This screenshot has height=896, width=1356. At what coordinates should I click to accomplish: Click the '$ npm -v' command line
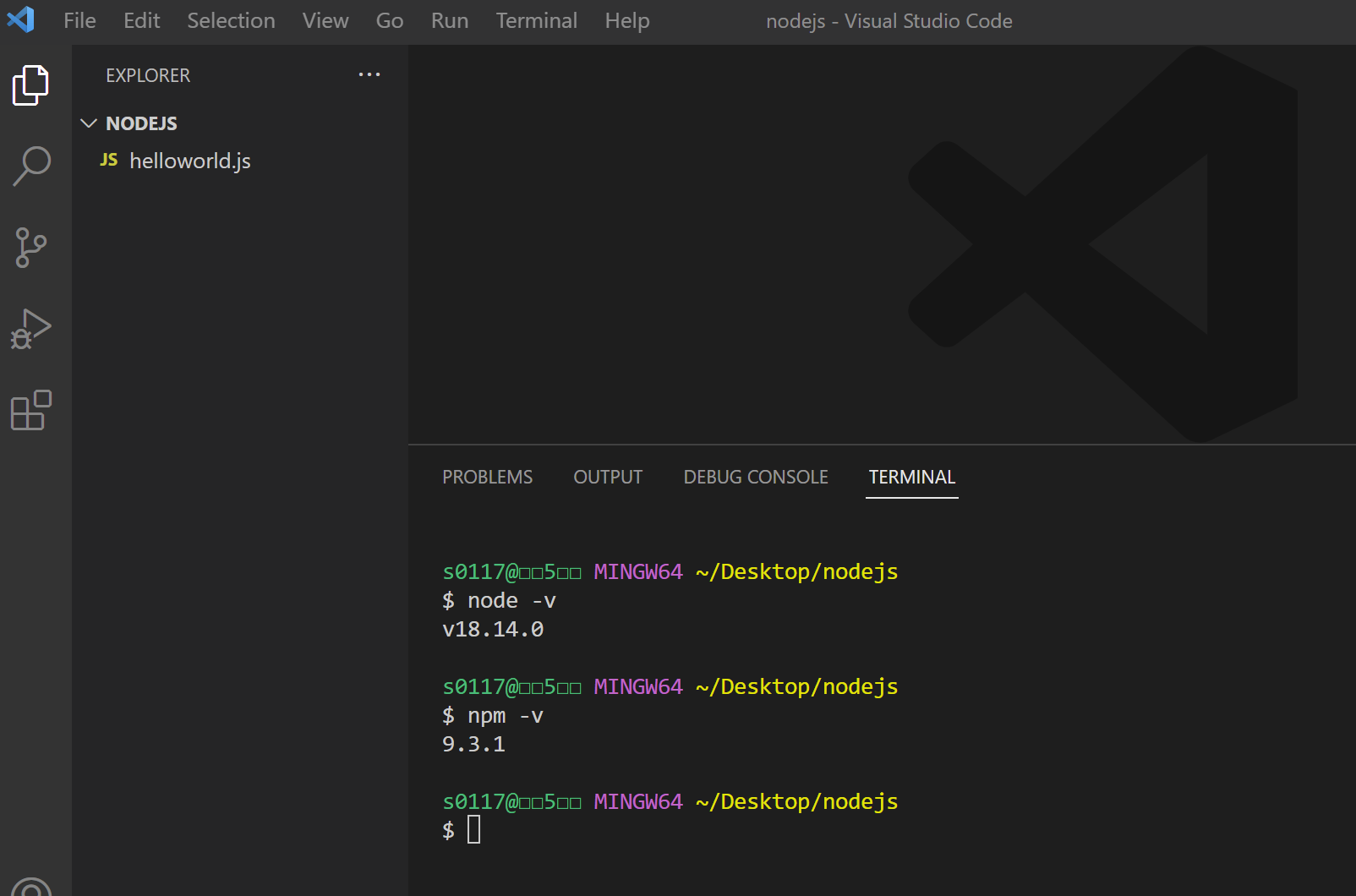pos(493,715)
